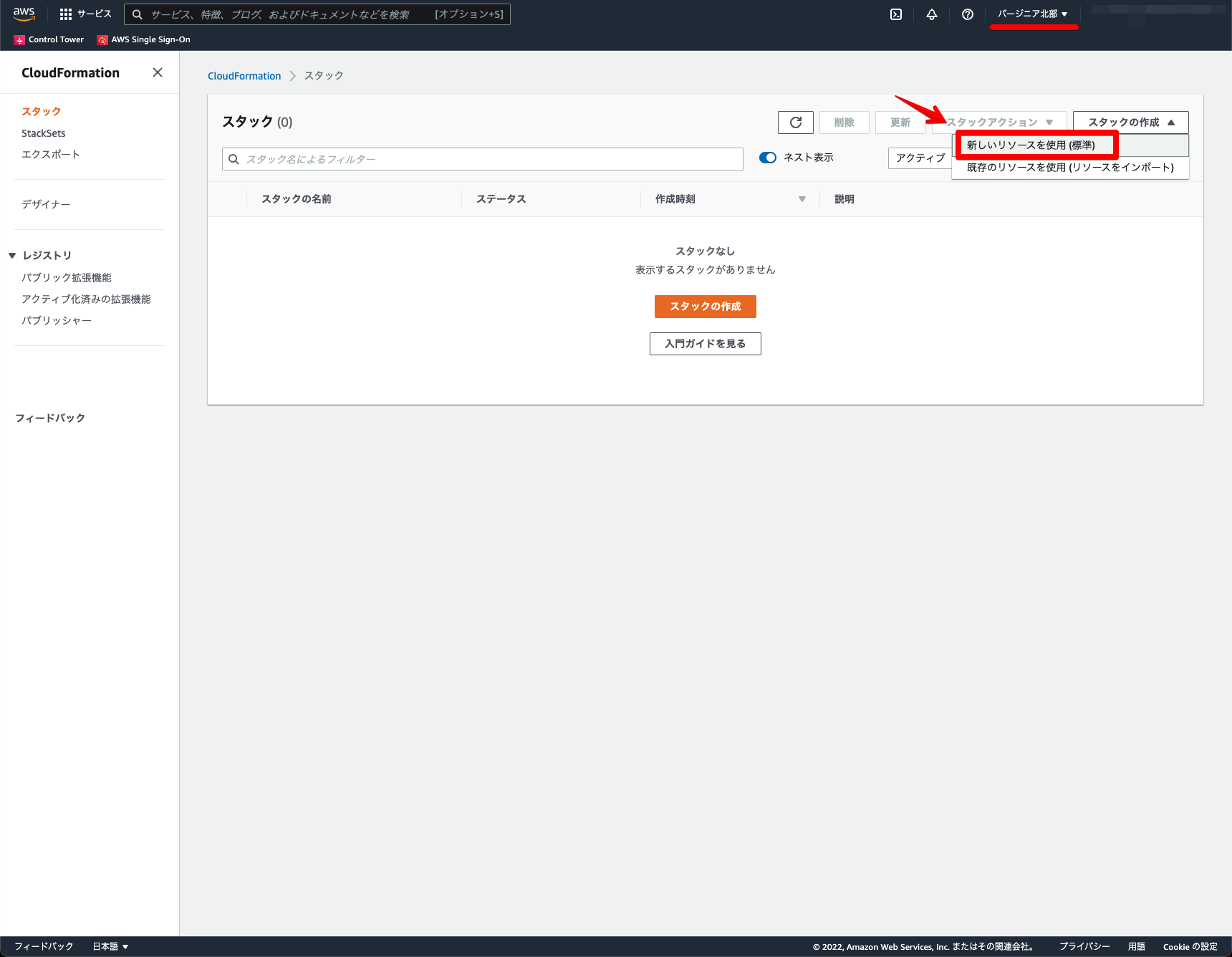Open the notifications bell
The height and width of the screenshot is (957, 1232).
coord(932,14)
